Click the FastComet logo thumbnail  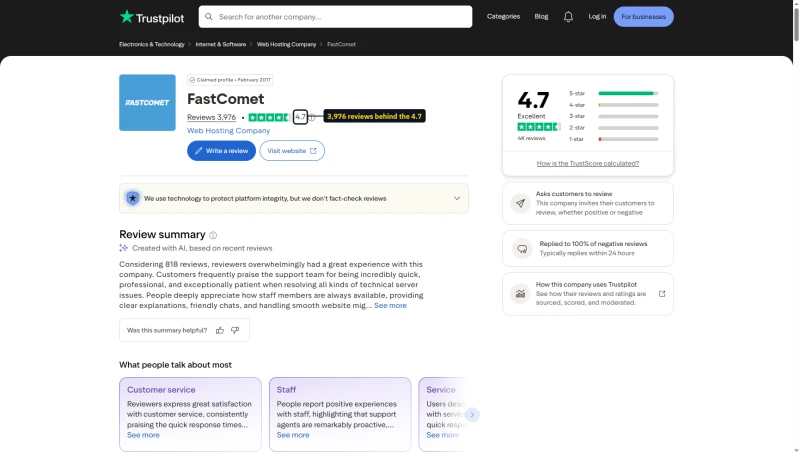pyautogui.click(x=147, y=103)
